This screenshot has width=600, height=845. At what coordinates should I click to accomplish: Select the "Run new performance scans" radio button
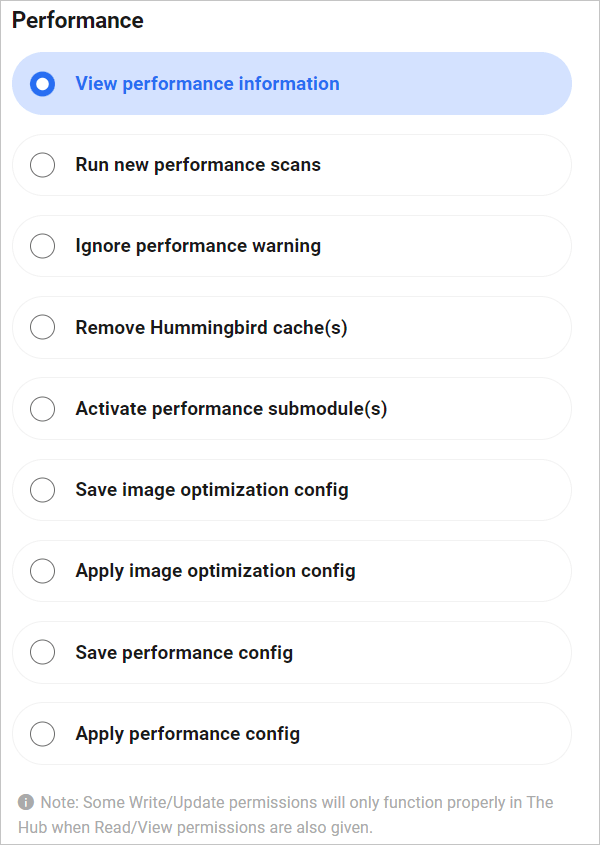click(42, 164)
